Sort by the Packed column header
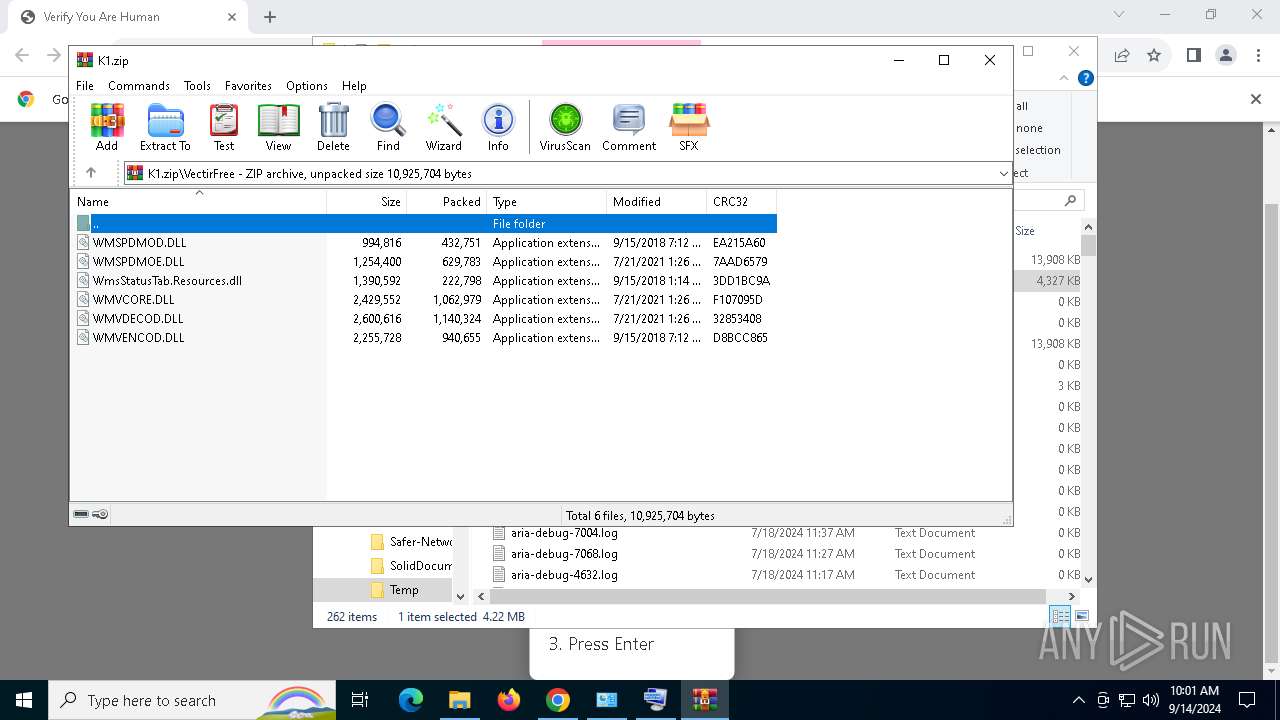Viewport: 1280px width, 720px height. coord(447,201)
